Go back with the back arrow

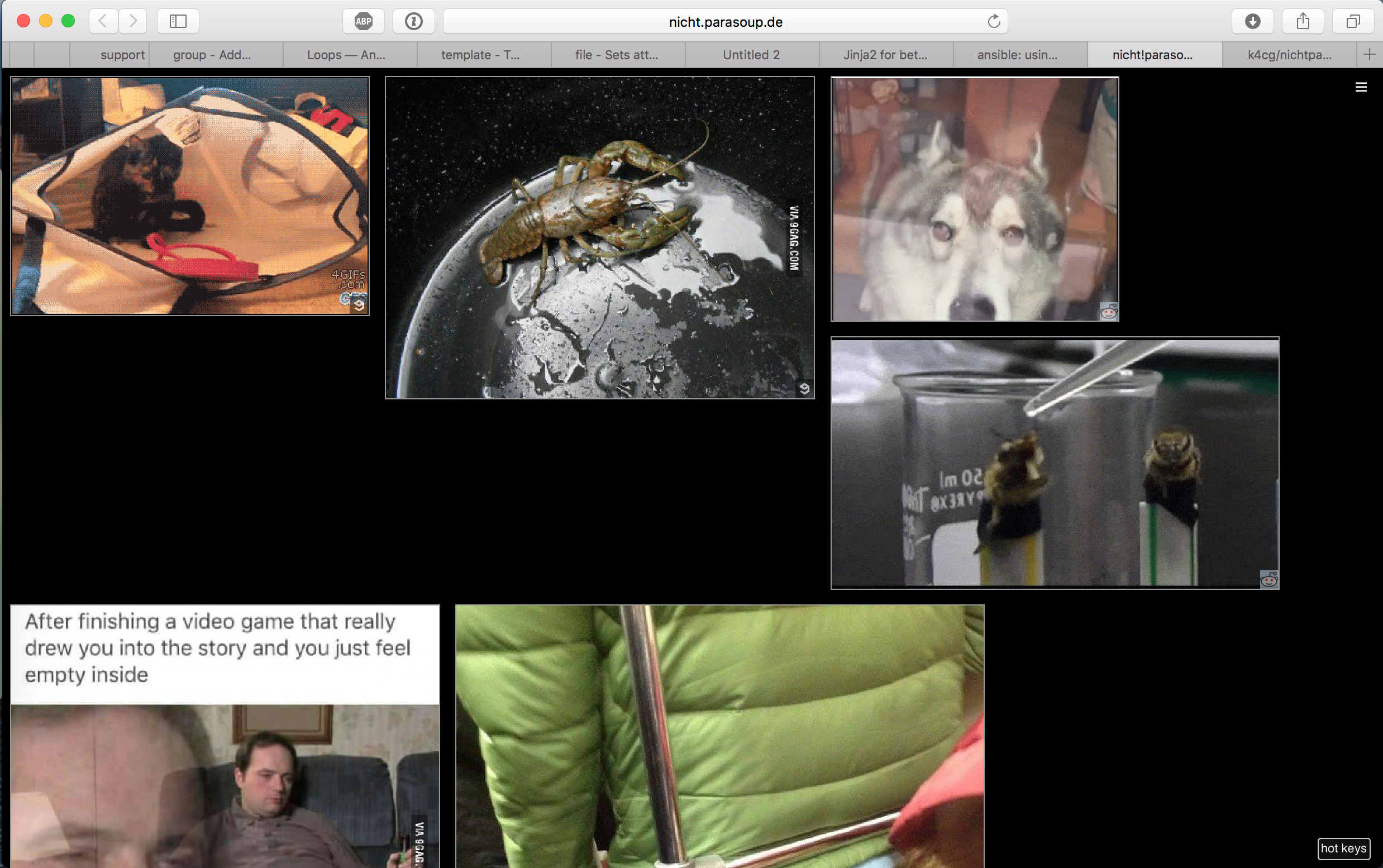[103, 22]
